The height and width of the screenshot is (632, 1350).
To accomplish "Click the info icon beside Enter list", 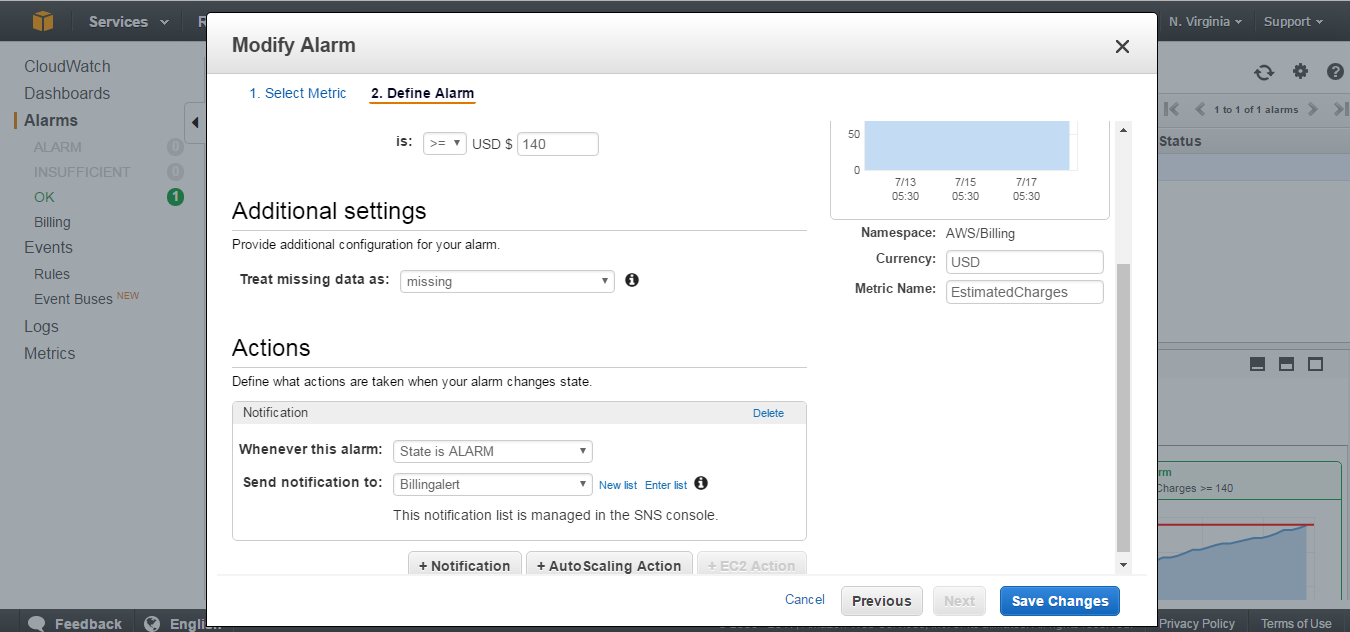I will pos(701,483).
